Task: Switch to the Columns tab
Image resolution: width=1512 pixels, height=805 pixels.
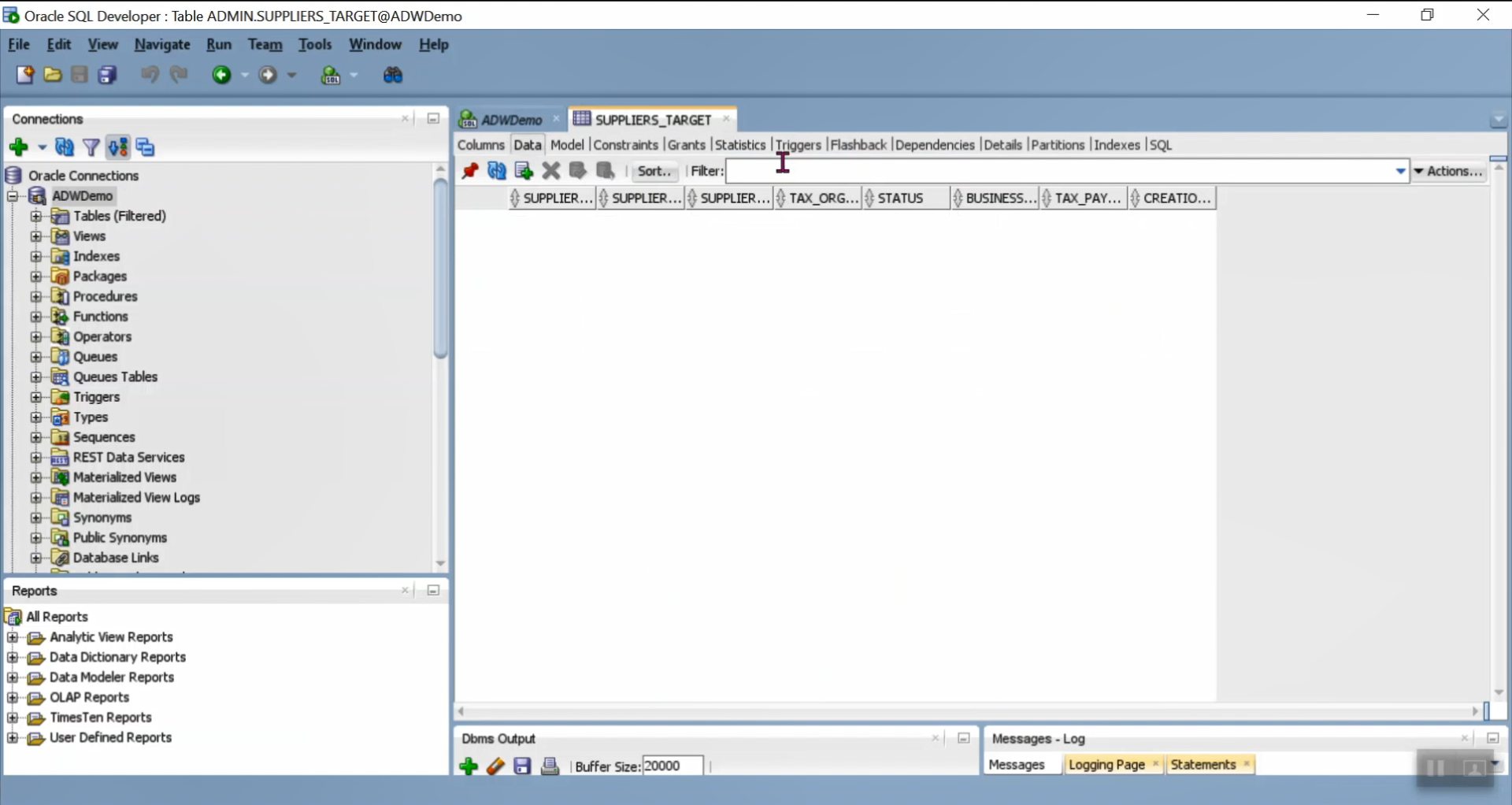Action: pos(480,145)
